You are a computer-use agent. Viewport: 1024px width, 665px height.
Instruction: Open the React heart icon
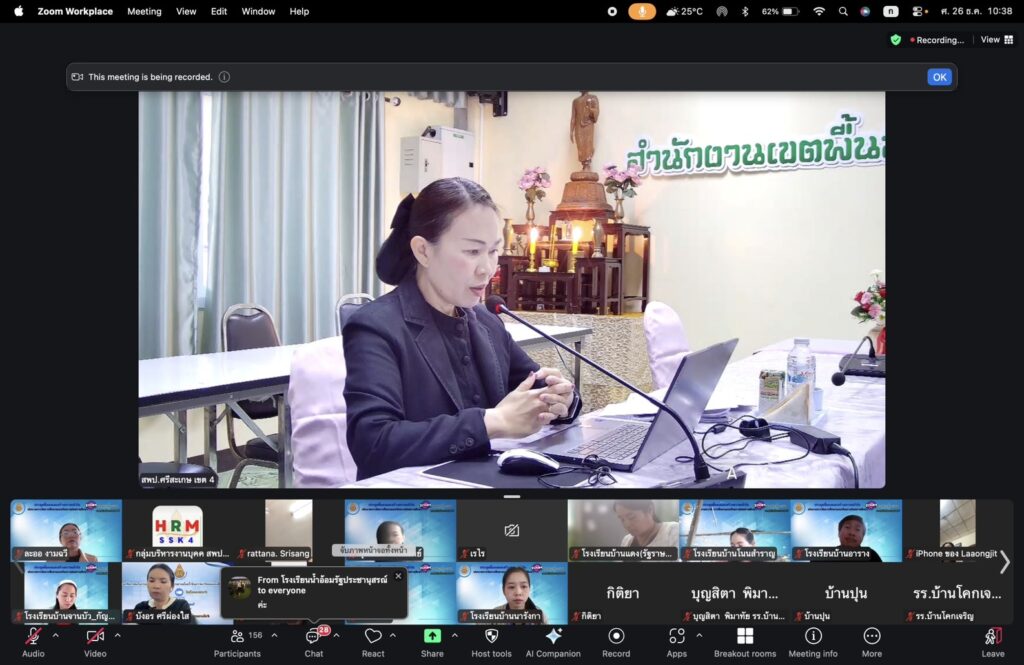[373, 637]
